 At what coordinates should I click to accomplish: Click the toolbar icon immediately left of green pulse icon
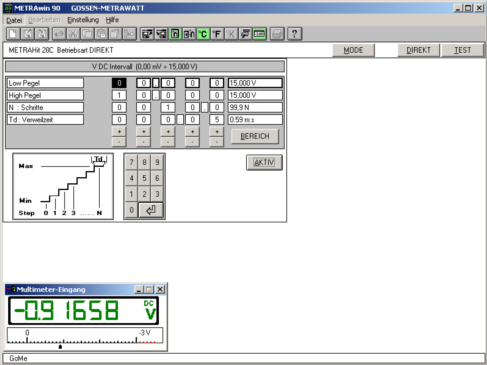pos(161,34)
